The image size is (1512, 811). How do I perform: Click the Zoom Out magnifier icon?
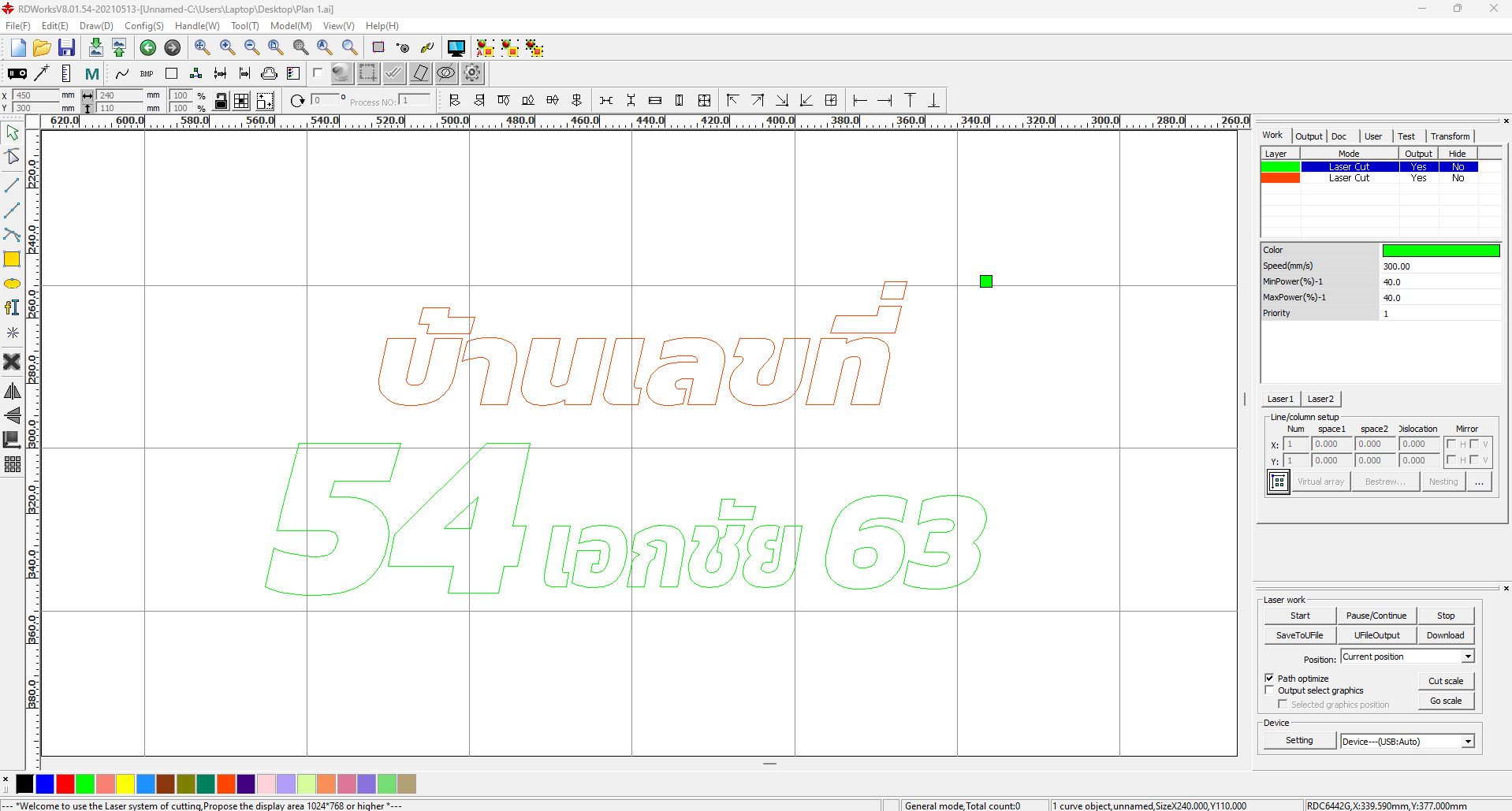coord(251,48)
